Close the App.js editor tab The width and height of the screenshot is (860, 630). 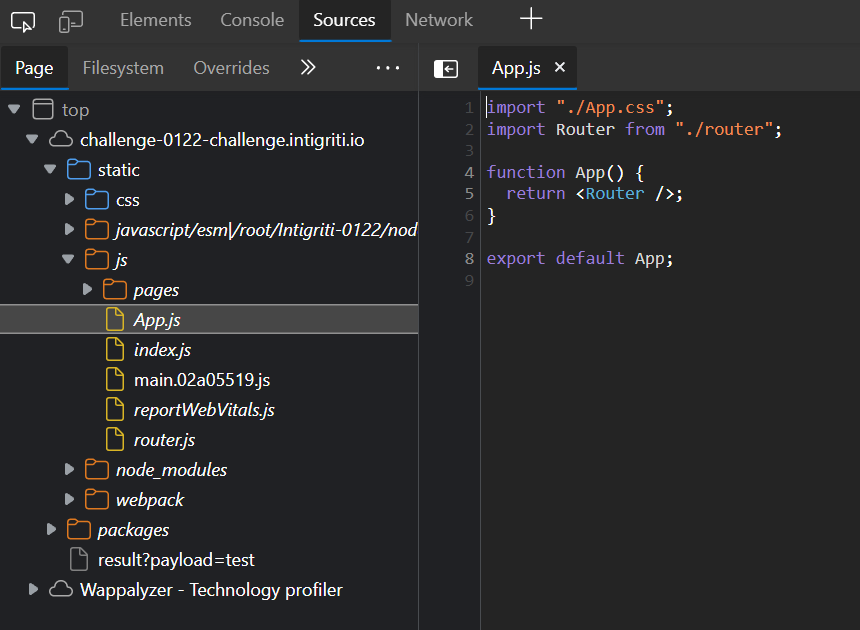(x=560, y=67)
